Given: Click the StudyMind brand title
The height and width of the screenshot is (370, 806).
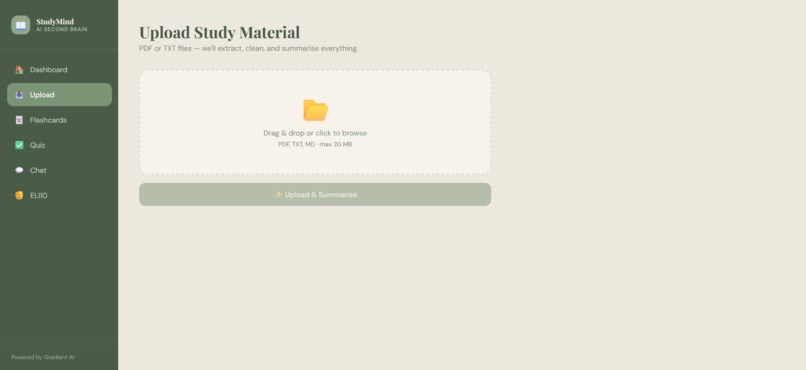Looking at the screenshot, I should pyautogui.click(x=55, y=22).
